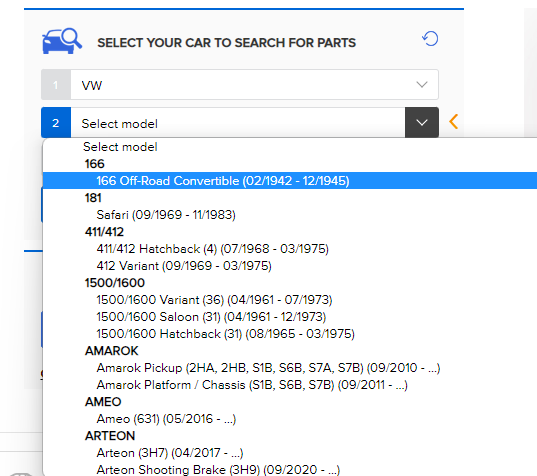Viewport: 537px width, 476px height.
Task: Open the VW make dropdown
Action: tap(240, 85)
